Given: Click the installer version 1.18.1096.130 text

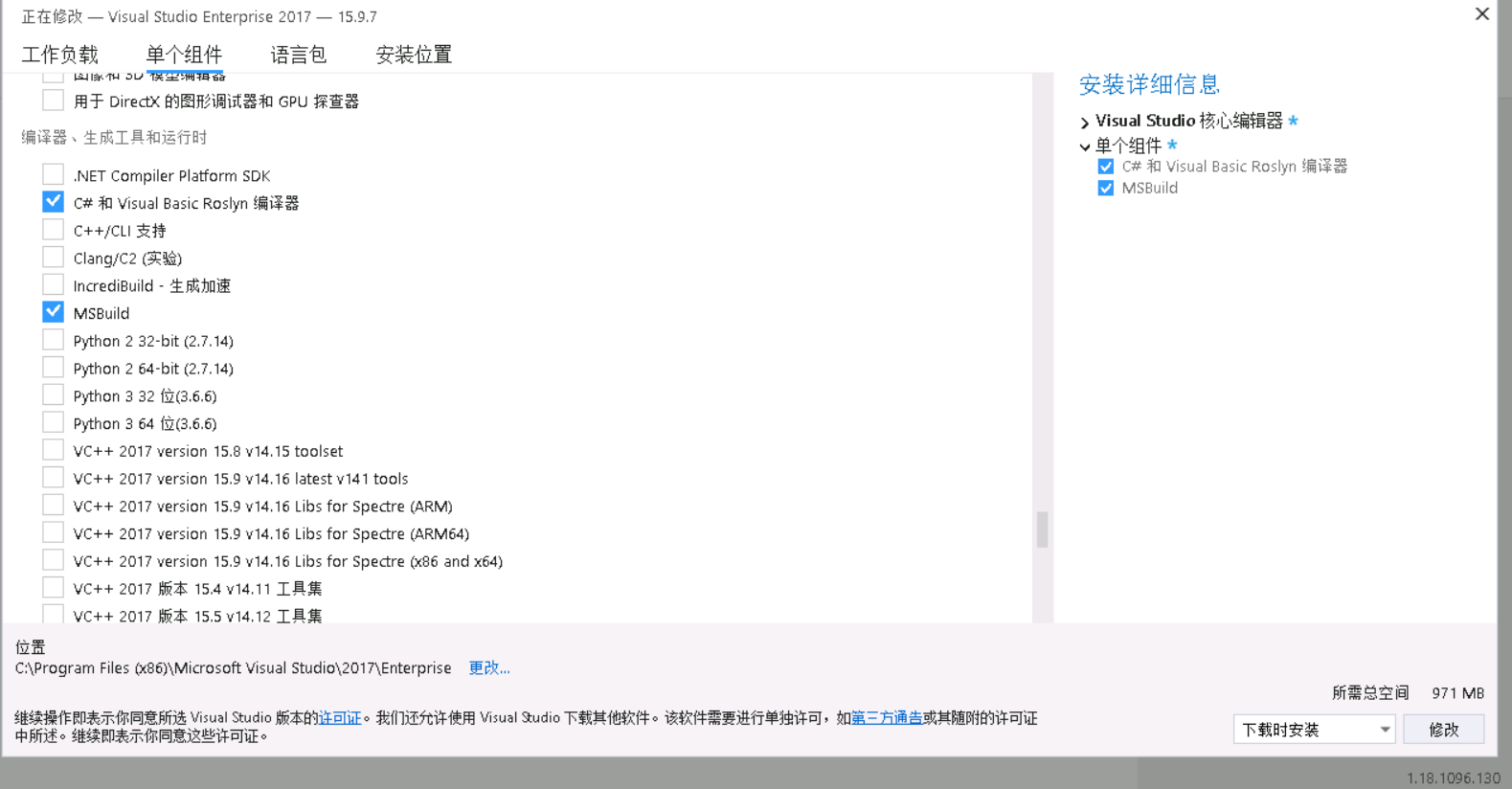Looking at the screenshot, I should tap(1454, 778).
